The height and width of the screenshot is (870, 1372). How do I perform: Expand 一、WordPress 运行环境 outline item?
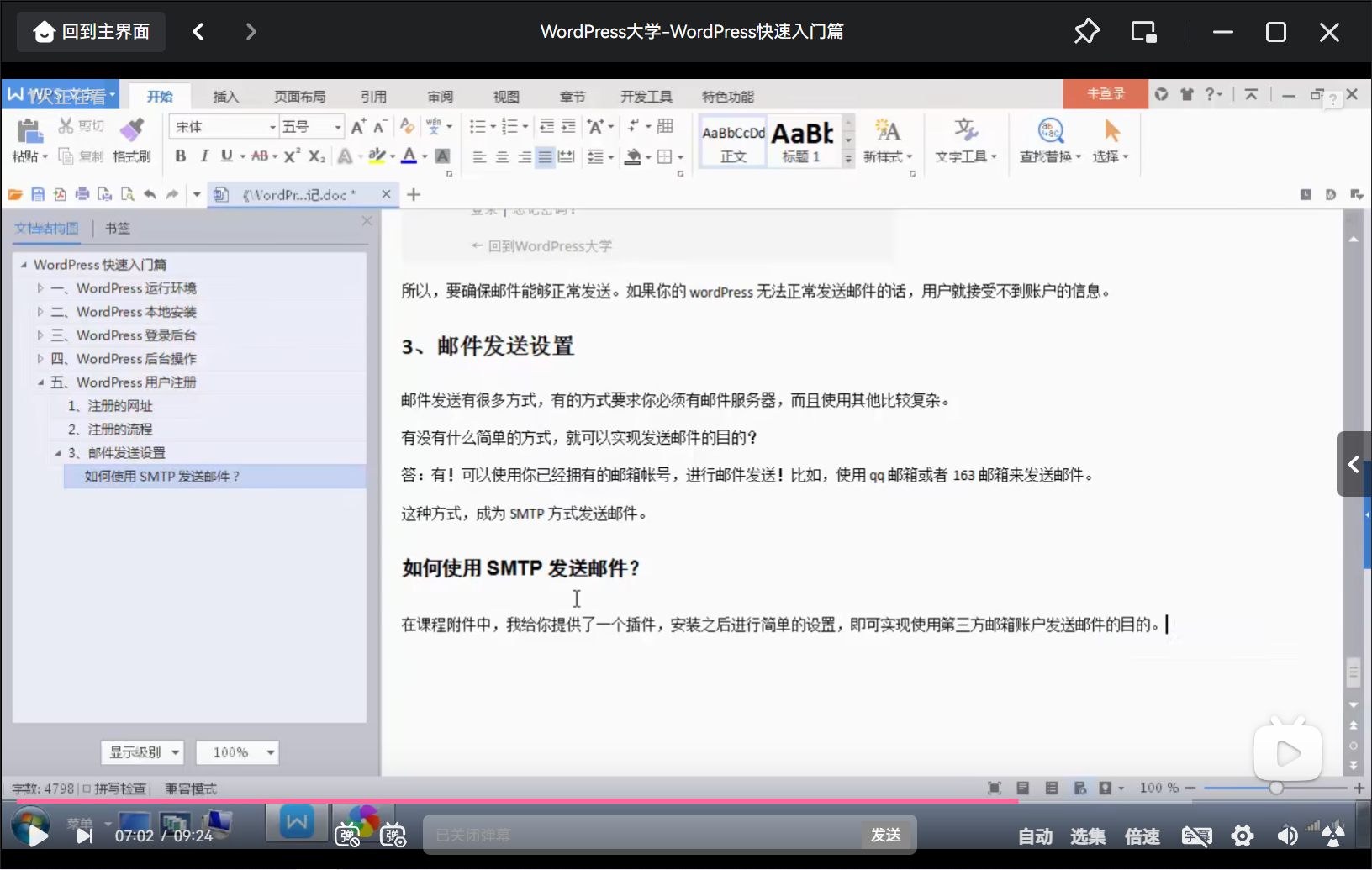click(x=40, y=288)
